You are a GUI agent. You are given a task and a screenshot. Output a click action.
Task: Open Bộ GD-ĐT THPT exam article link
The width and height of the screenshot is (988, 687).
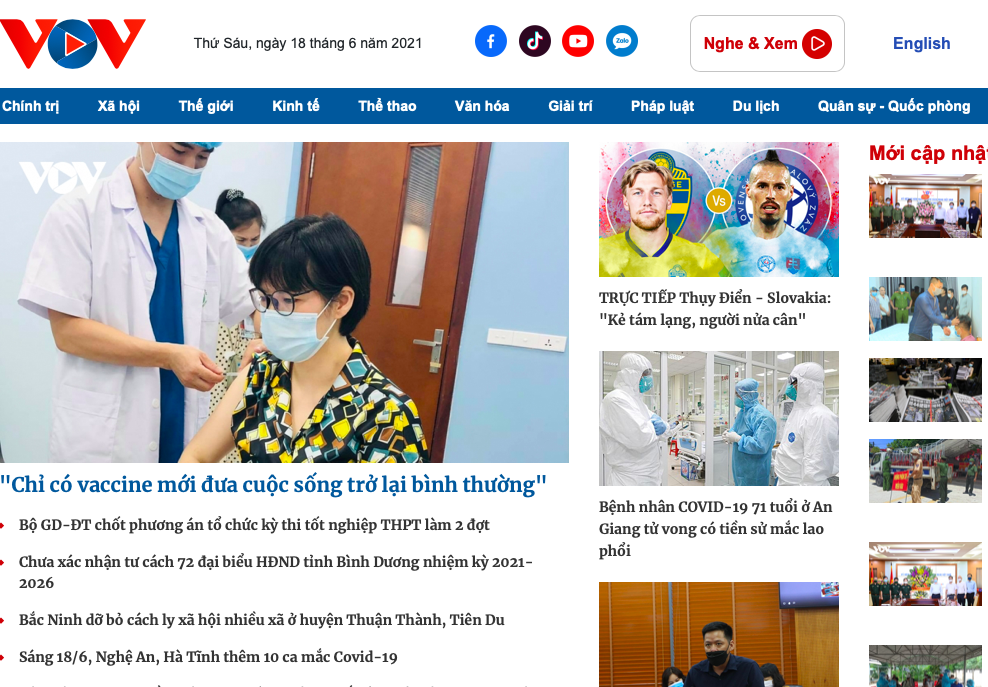tap(254, 525)
